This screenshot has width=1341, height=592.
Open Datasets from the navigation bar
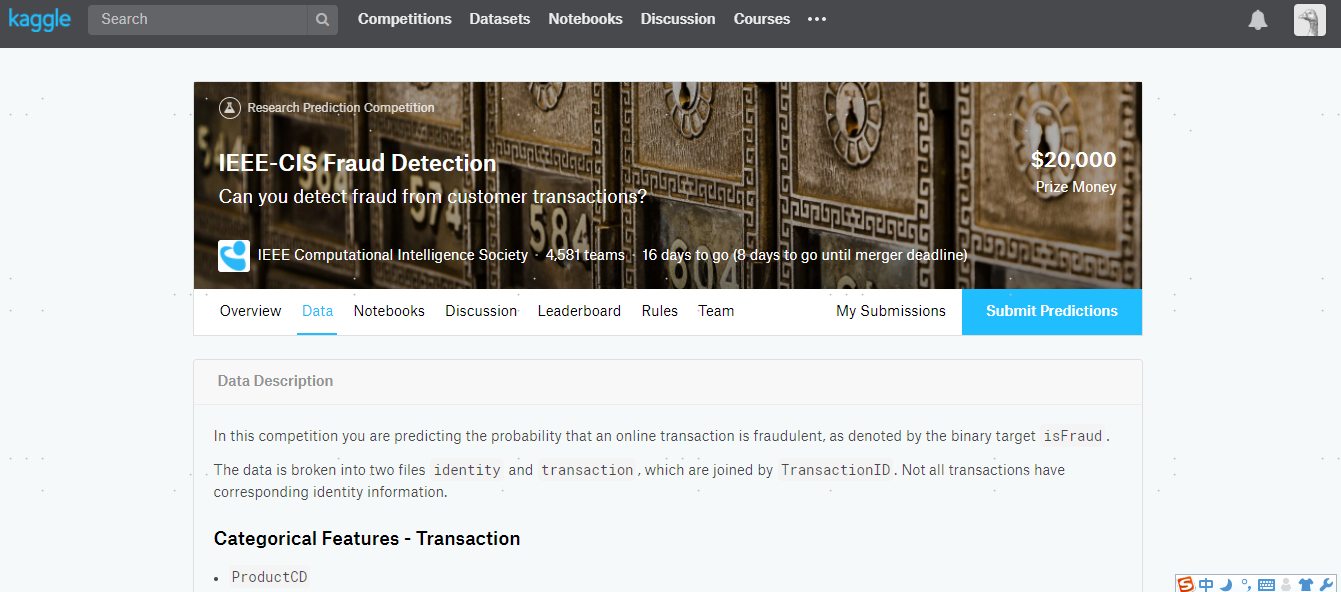(499, 19)
